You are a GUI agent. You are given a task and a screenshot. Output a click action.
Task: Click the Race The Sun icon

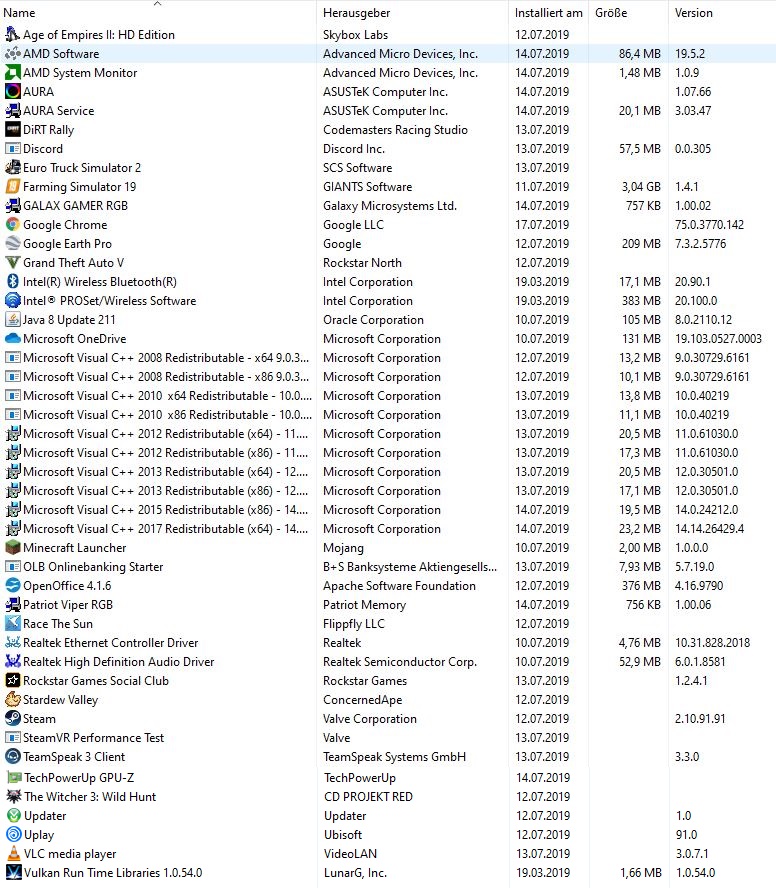(x=12, y=624)
